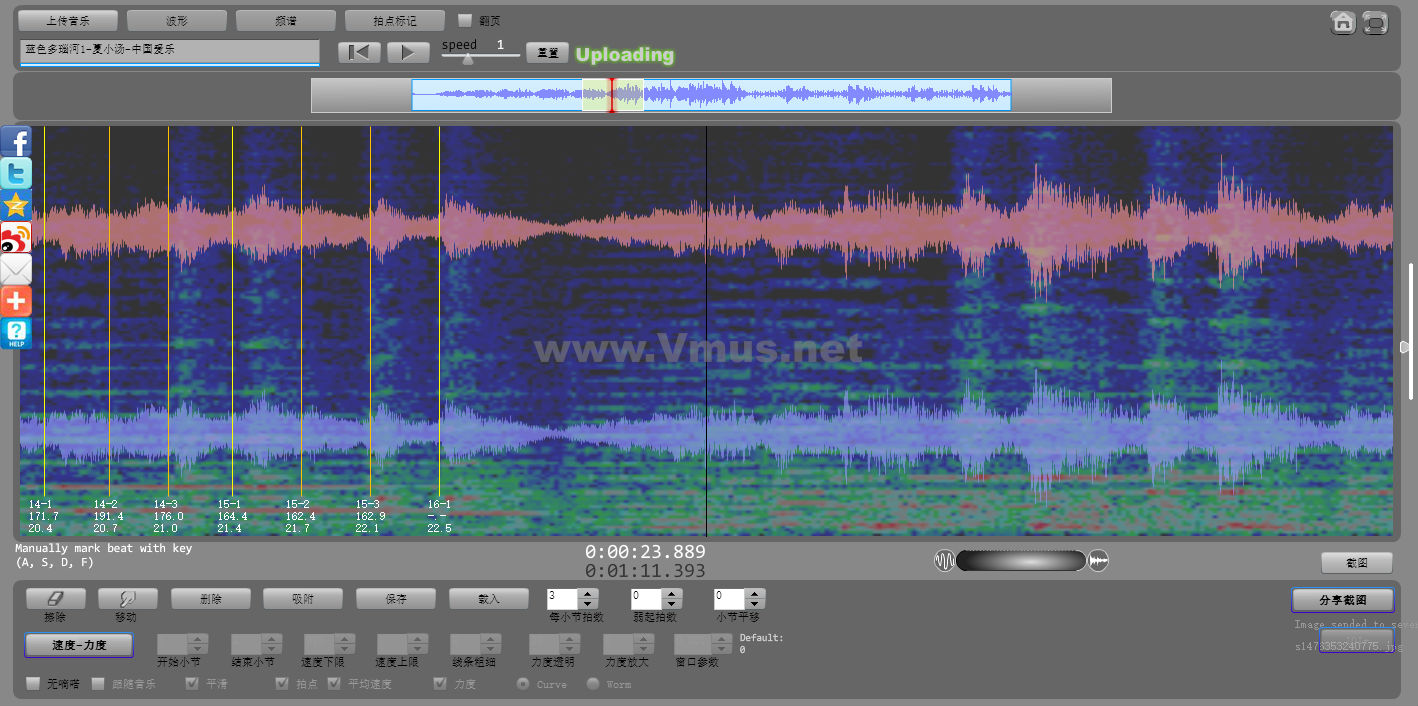Open the 拍点标记 beat marking mode
Screen dimensions: 1418x706
395,20
